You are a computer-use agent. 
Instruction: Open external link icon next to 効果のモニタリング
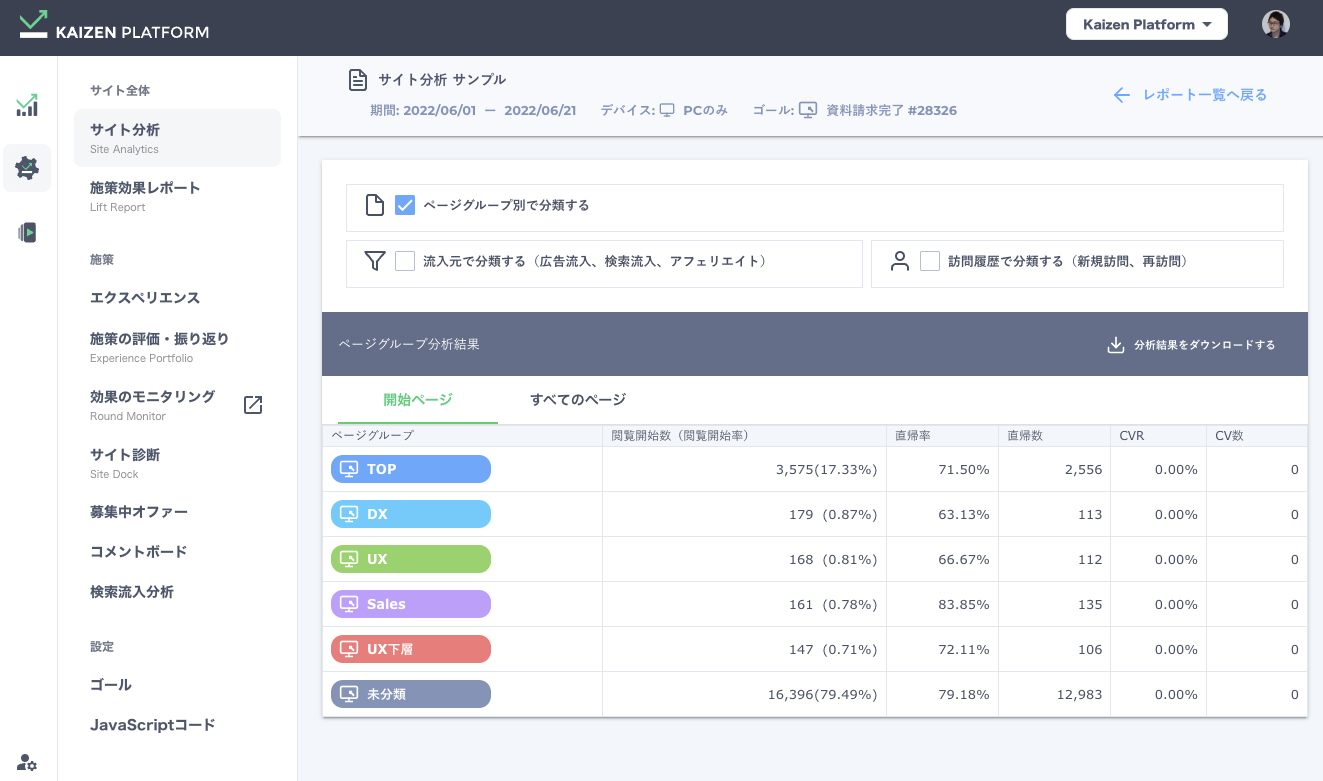252,404
